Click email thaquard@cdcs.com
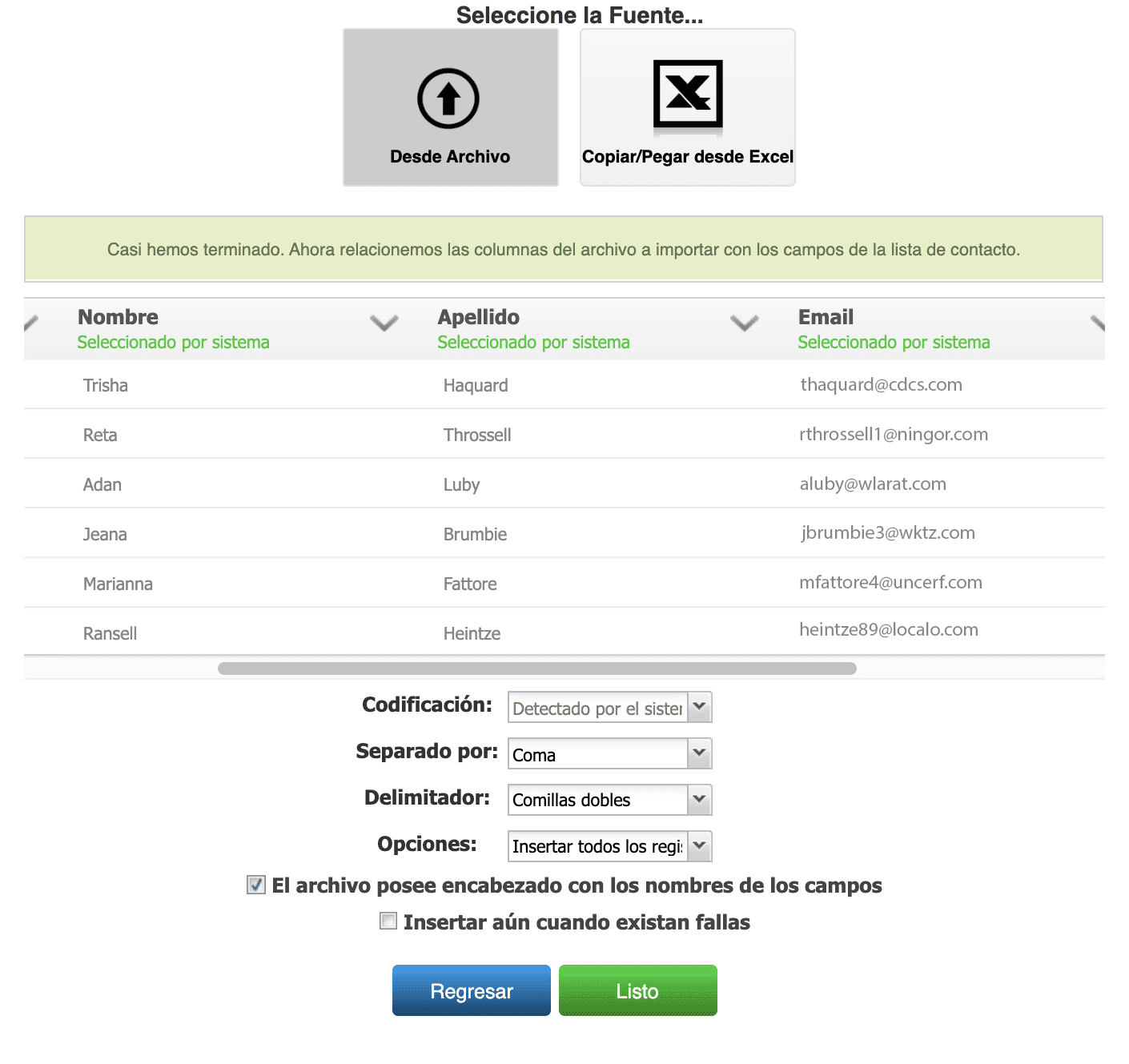 [881, 384]
